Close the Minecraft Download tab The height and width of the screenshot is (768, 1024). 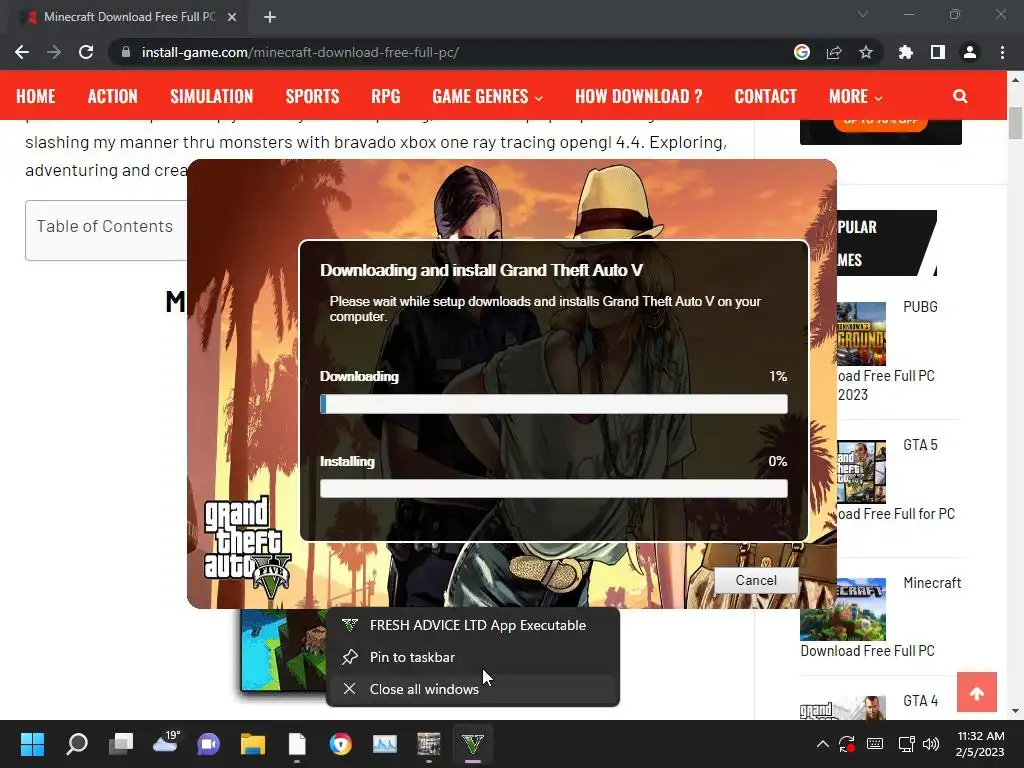coord(232,17)
